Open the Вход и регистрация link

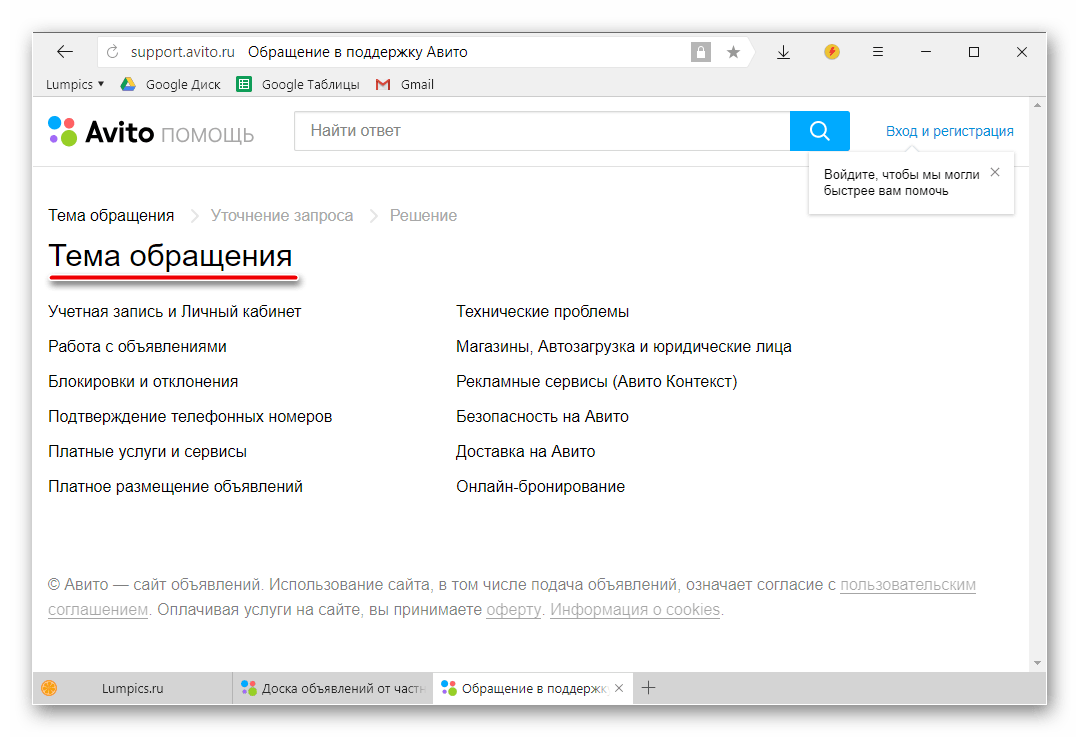[x=950, y=131]
